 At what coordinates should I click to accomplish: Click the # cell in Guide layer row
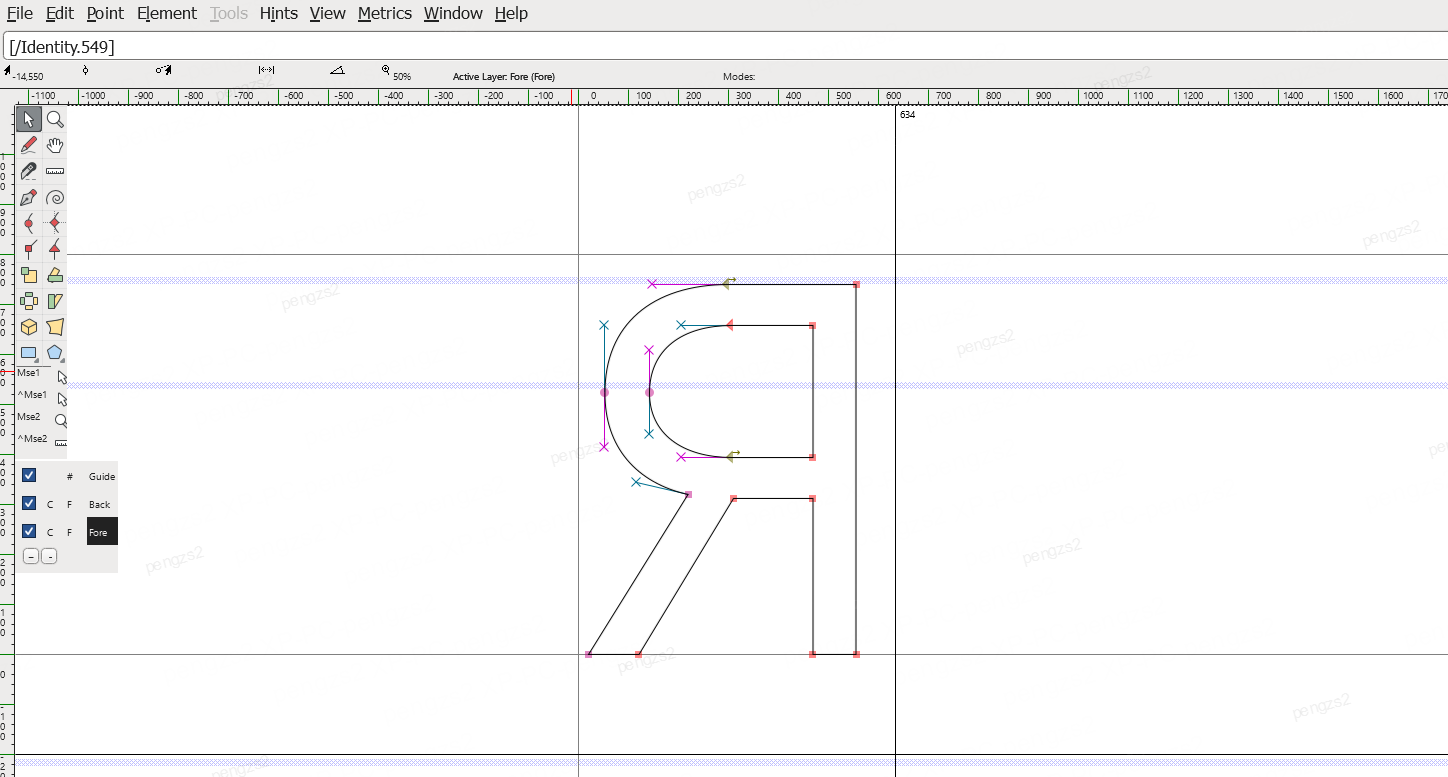70,477
